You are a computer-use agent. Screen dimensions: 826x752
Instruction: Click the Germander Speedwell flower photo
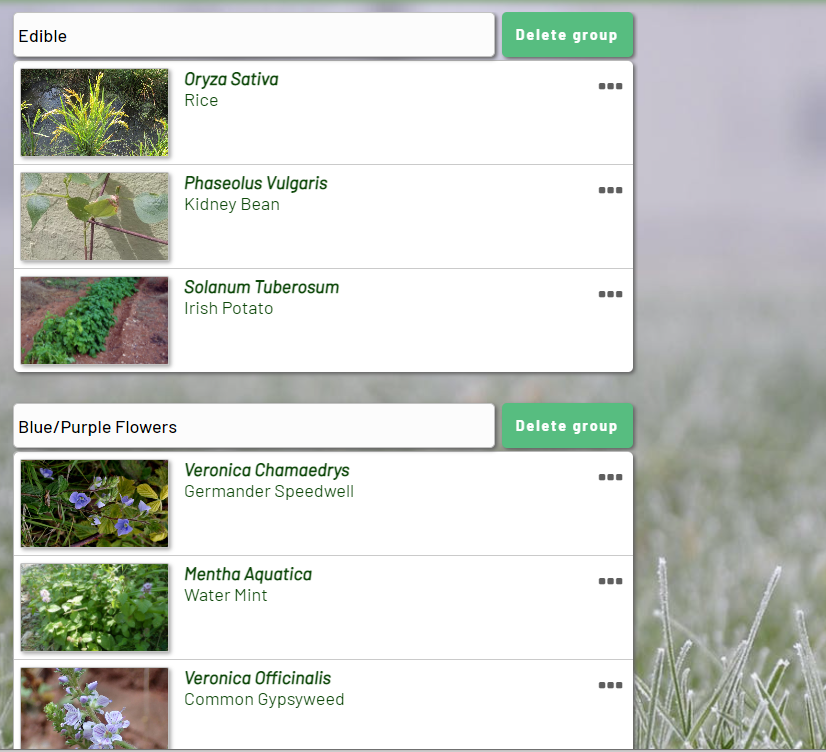point(95,503)
